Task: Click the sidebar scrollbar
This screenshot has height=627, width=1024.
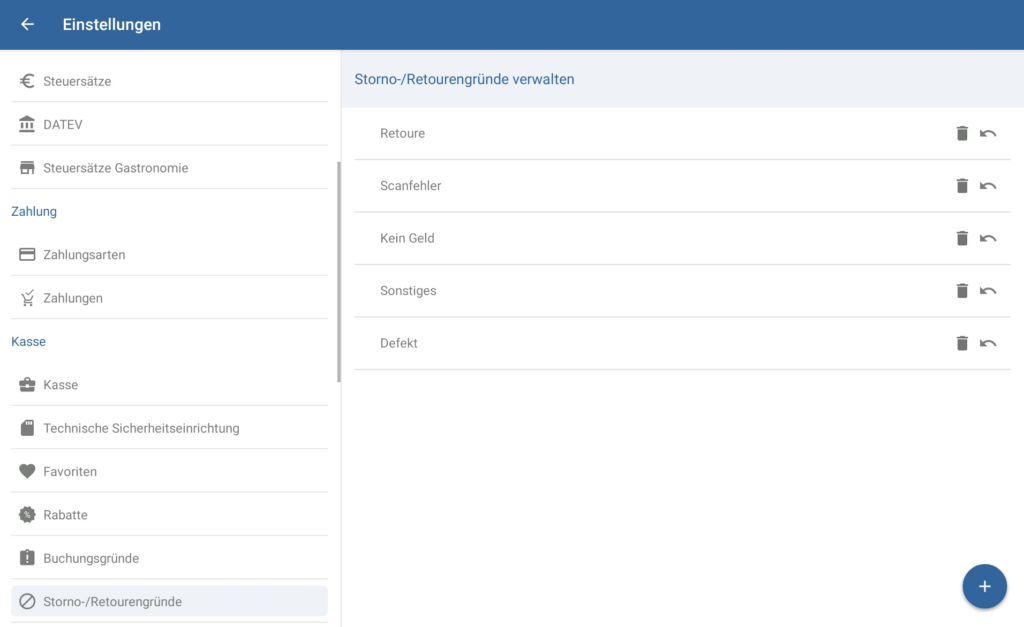Action: pos(339,272)
